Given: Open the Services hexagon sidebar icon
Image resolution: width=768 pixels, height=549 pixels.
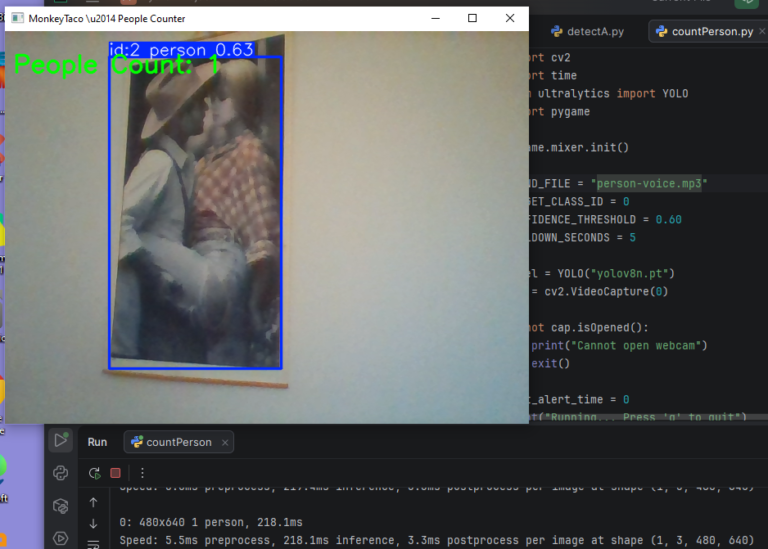Looking at the screenshot, I should point(61,538).
